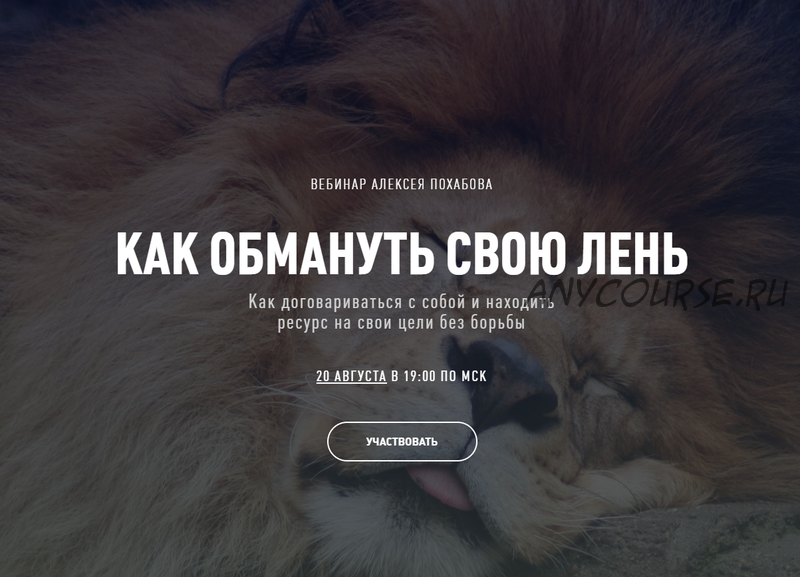
Task: Click the surname ПОХАБОВА in the caption
Action: point(462,184)
